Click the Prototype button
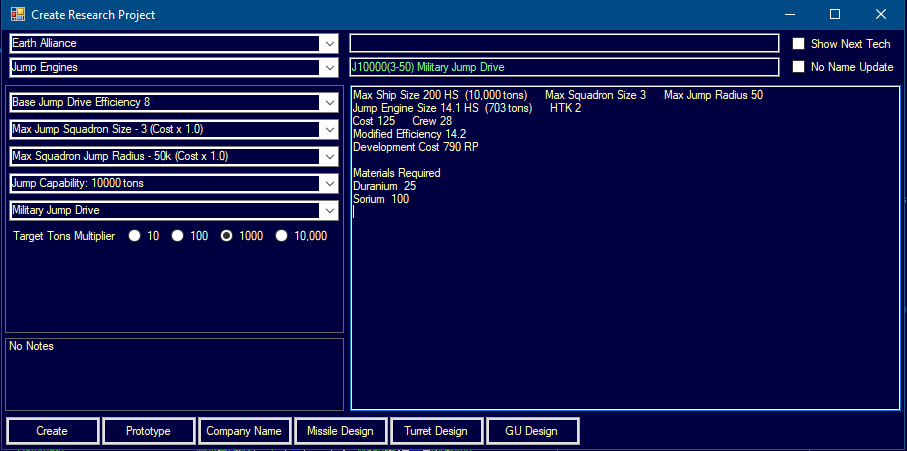907x451 pixels. [x=148, y=431]
